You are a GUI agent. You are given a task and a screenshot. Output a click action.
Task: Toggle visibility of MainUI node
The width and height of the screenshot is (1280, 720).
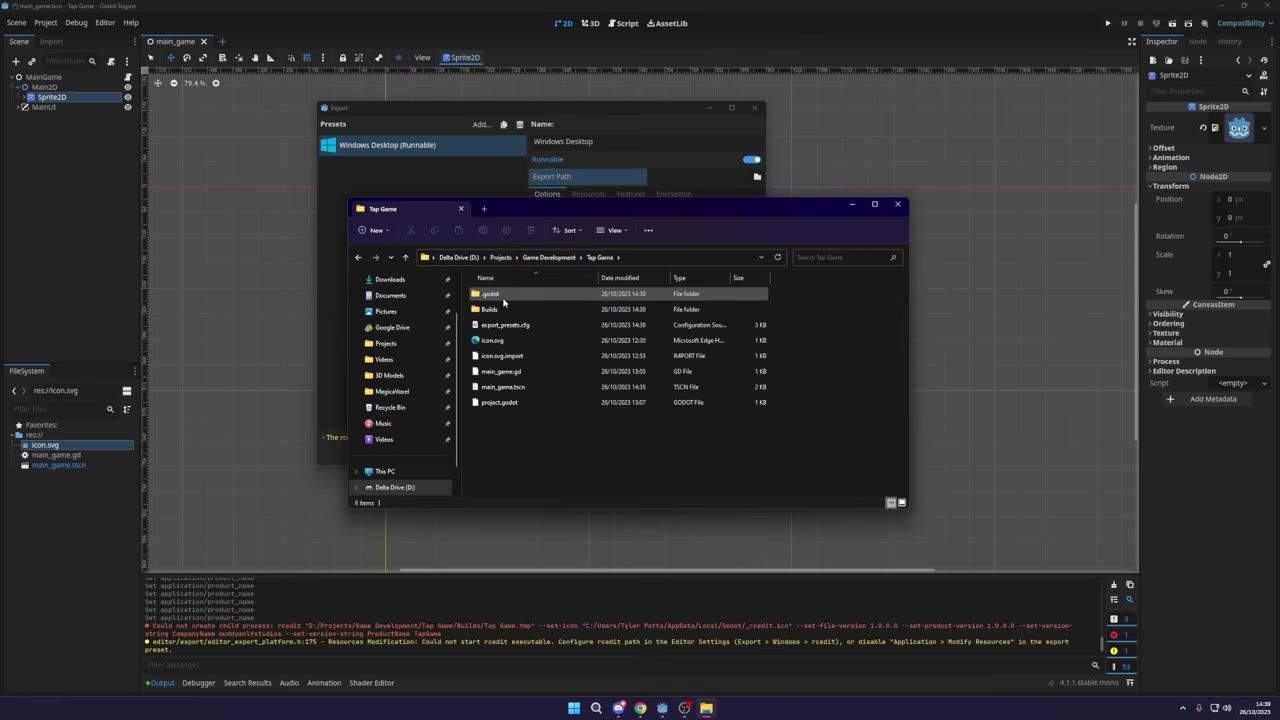click(x=127, y=107)
